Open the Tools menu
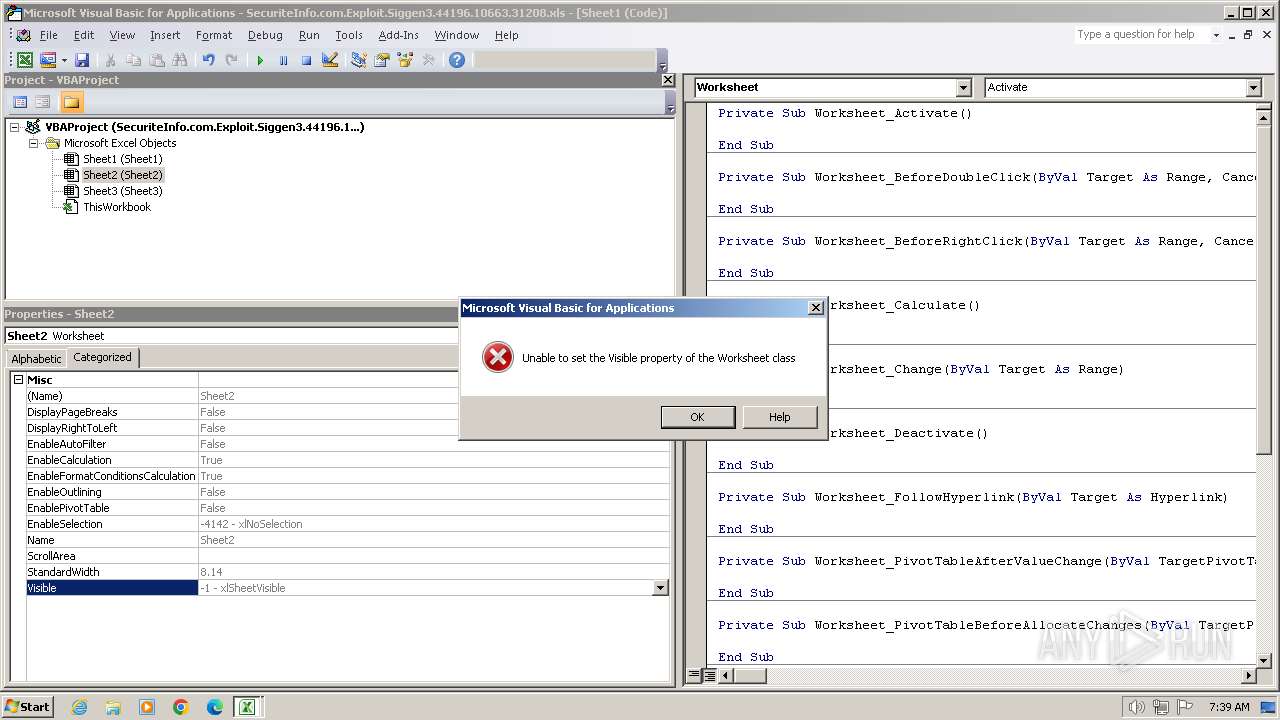Viewport: 1280px width, 720px height. pos(349,35)
